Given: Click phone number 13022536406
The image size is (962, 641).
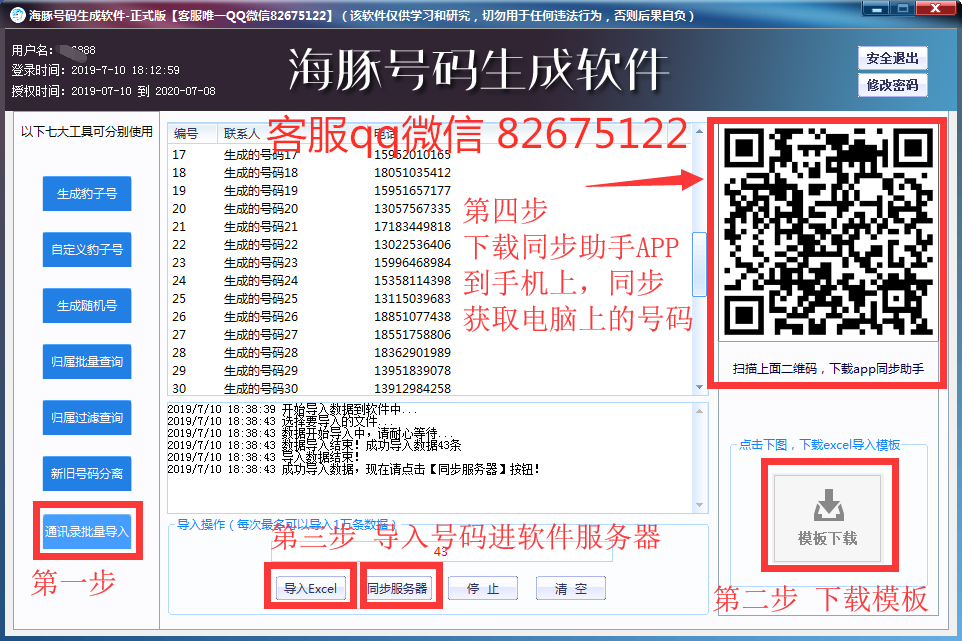Looking at the screenshot, I should 412,245.
